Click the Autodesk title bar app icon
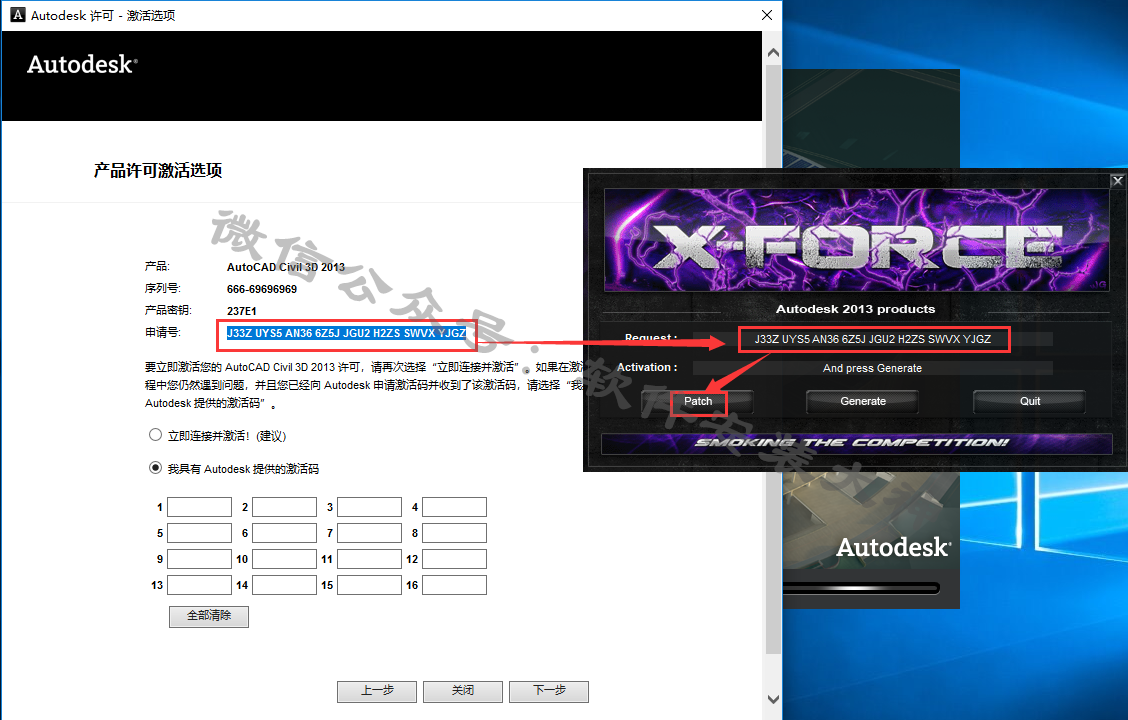Image resolution: width=1128 pixels, height=720 pixels. 17,15
